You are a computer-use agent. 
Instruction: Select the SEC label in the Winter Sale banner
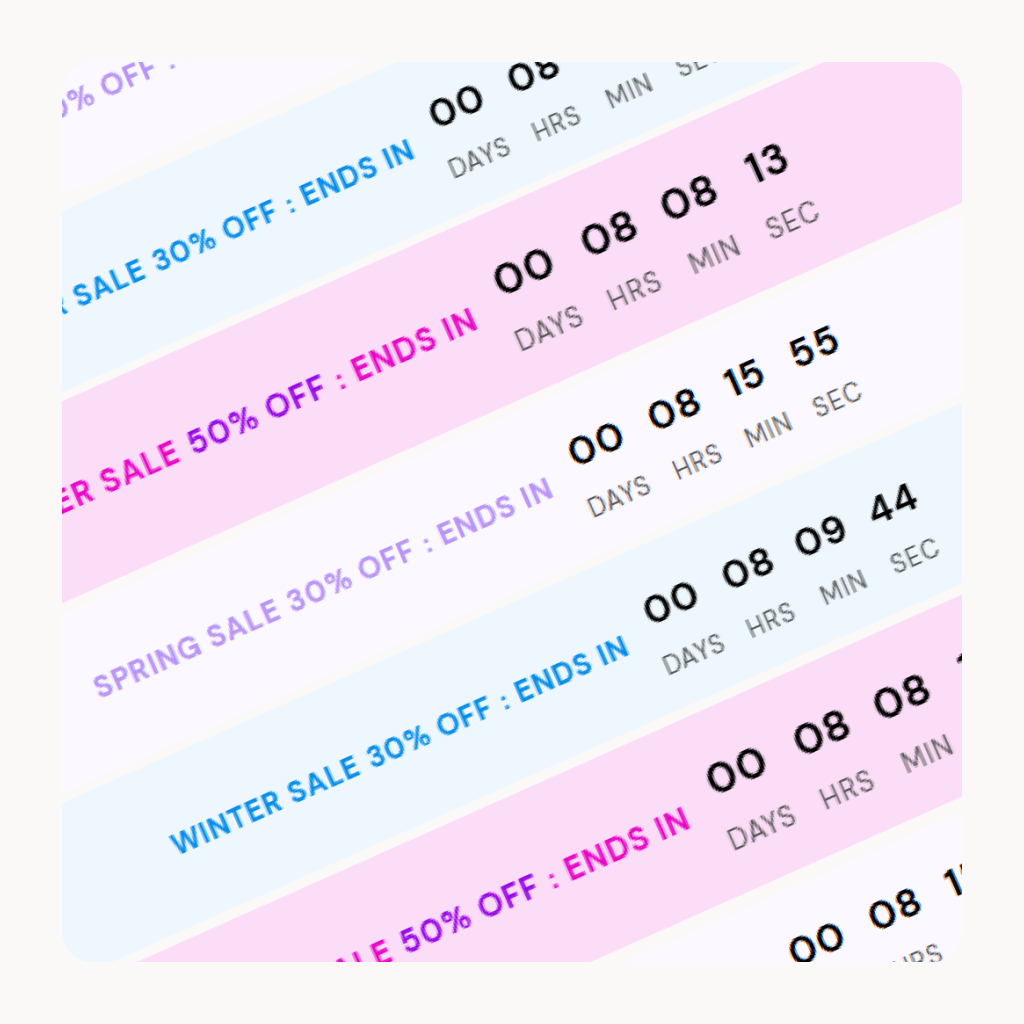pyautogui.click(x=914, y=556)
